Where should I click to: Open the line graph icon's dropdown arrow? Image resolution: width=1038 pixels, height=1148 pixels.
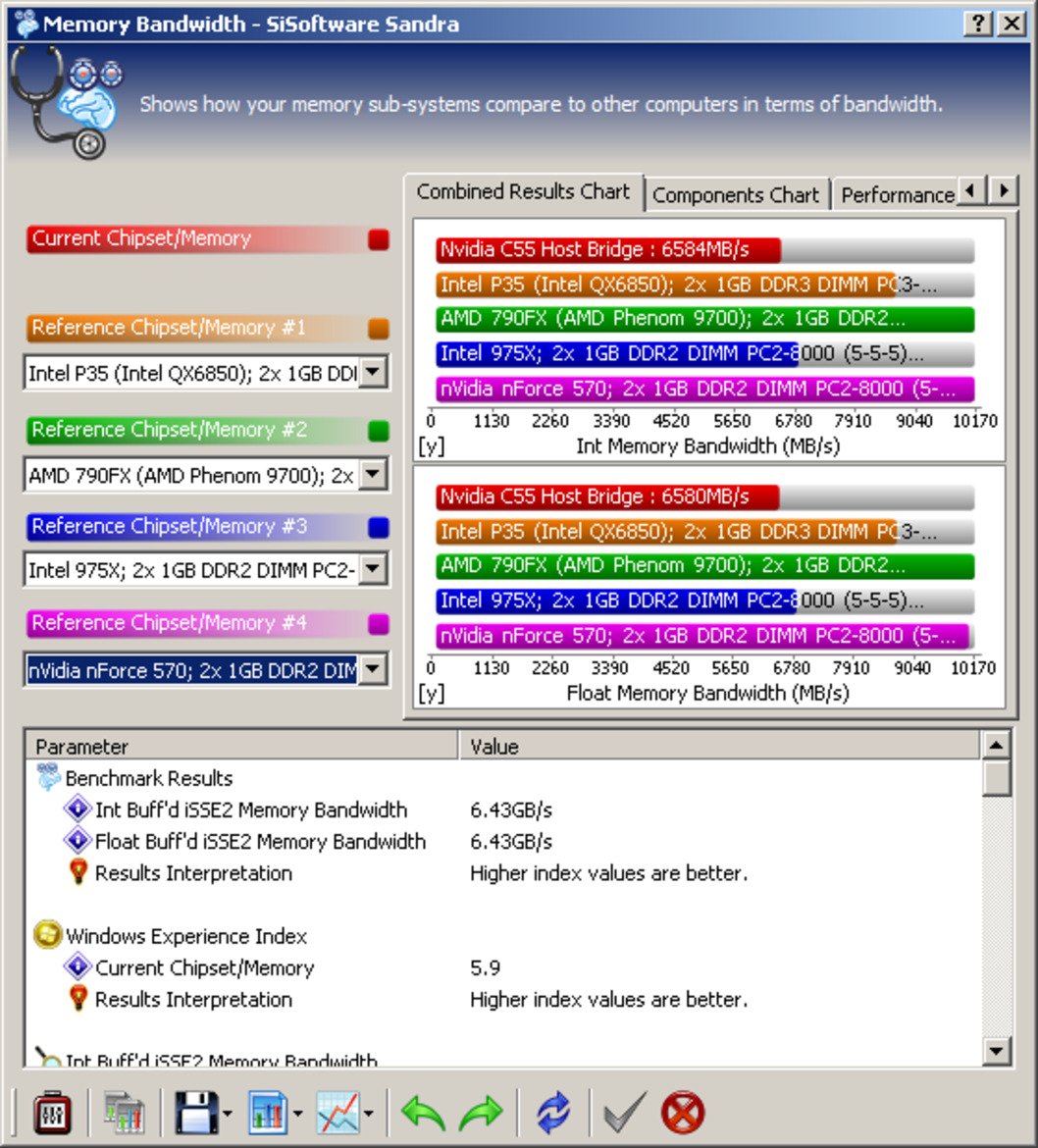pyautogui.click(x=368, y=1115)
